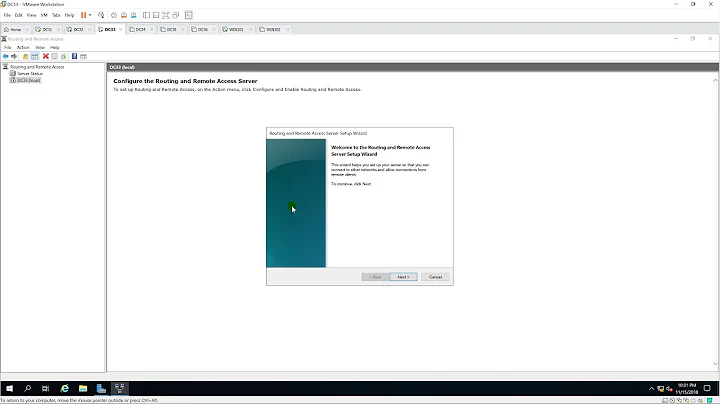The image size is (720, 404).
Task: Close the DC03 VM tab
Action: 121,29
